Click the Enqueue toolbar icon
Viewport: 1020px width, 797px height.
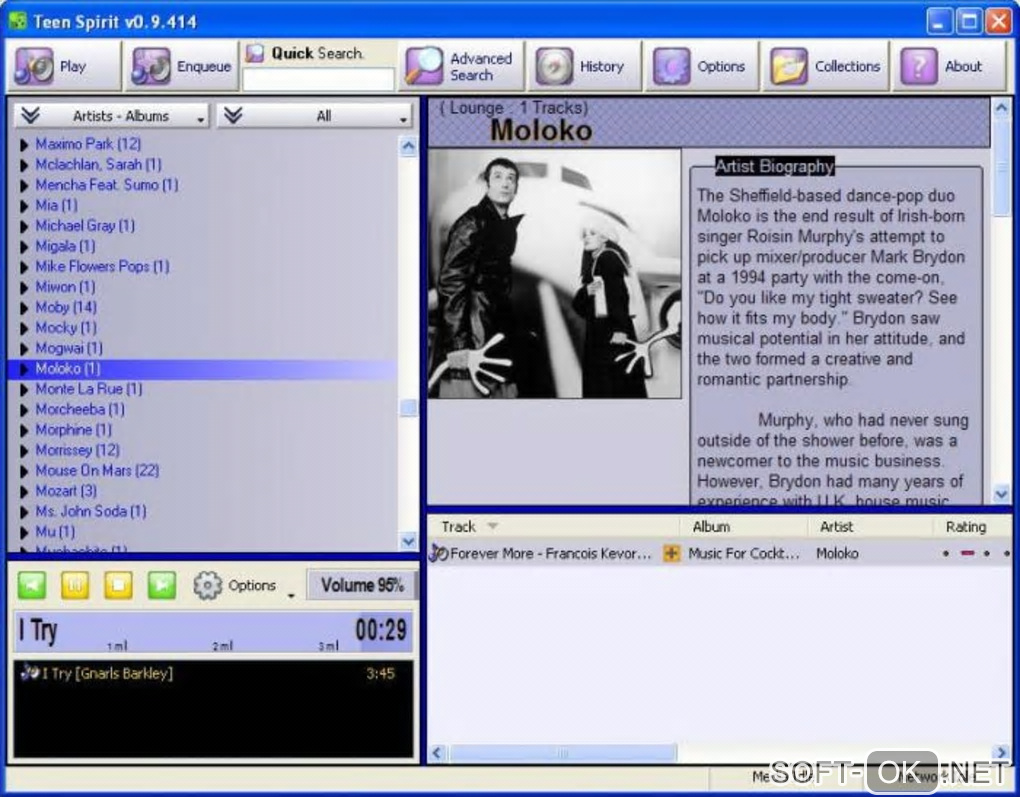151,66
